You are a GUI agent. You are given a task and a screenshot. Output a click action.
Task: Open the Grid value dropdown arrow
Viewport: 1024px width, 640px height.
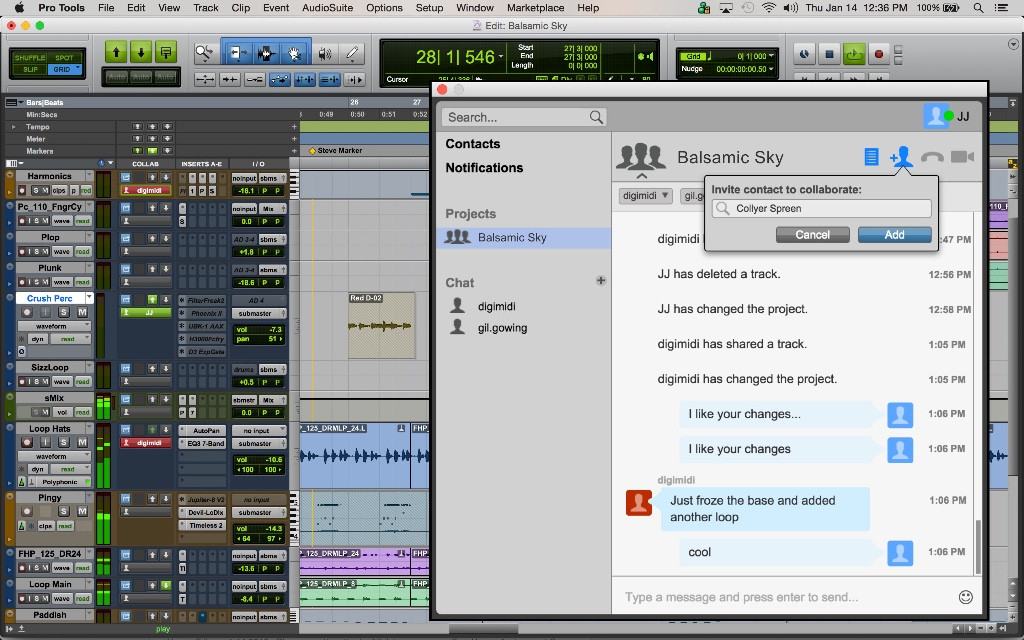771,56
